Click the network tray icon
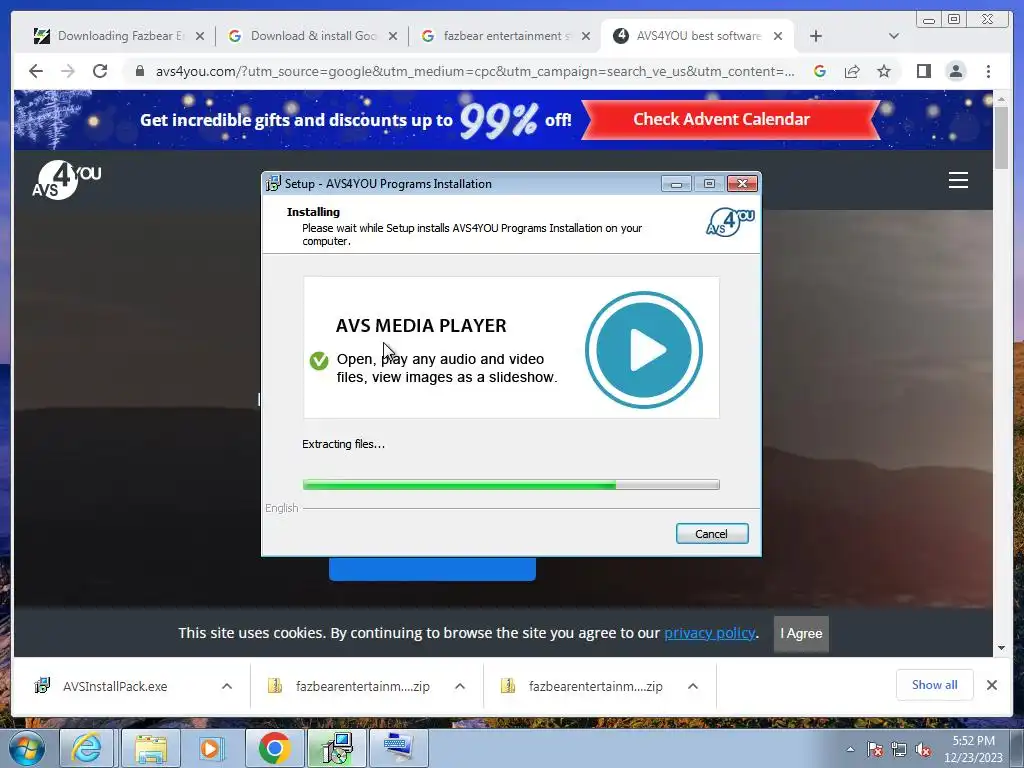The width and height of the screenshot is (1024, 768). coord(899,750)
